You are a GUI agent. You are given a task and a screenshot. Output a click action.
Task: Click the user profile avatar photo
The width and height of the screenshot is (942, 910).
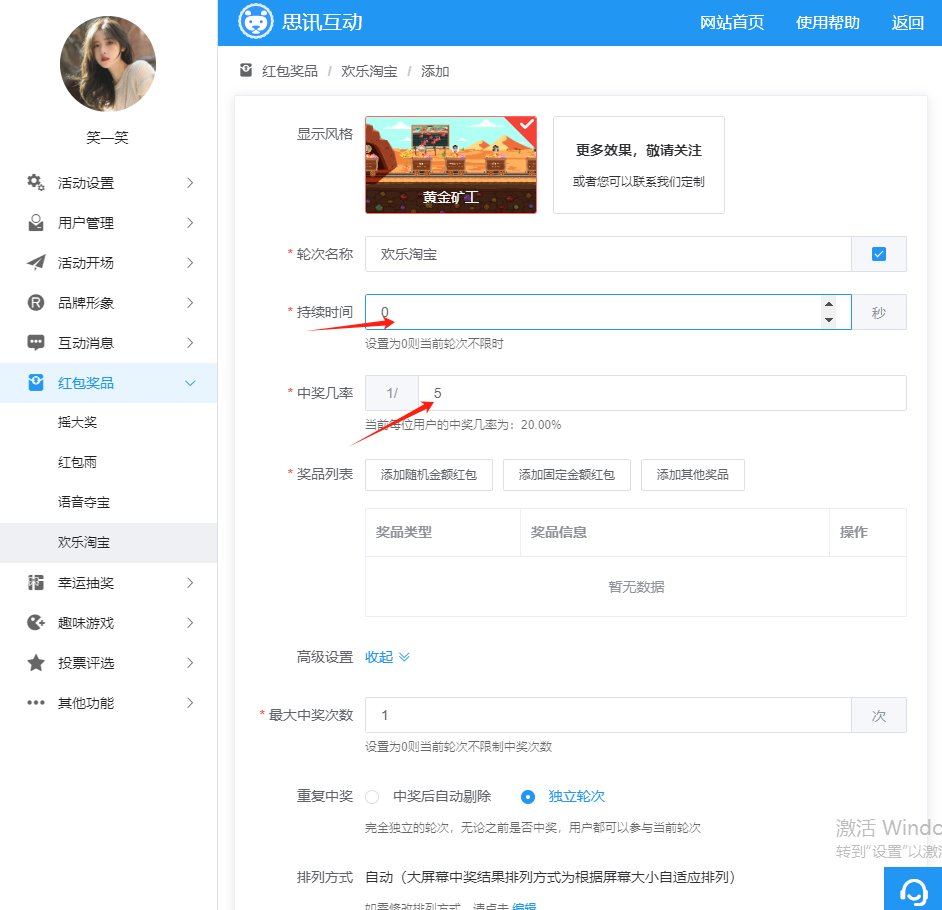(108, 64)
